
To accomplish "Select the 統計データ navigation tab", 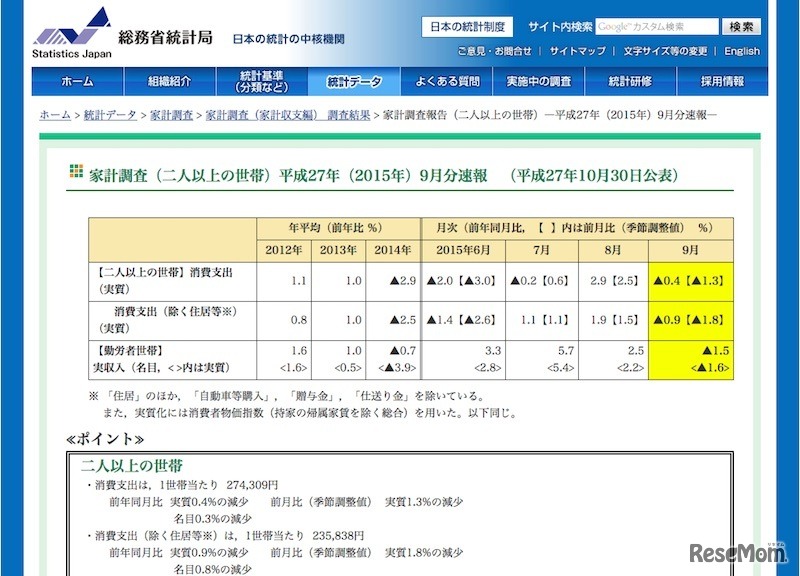I will click(354, 81).
